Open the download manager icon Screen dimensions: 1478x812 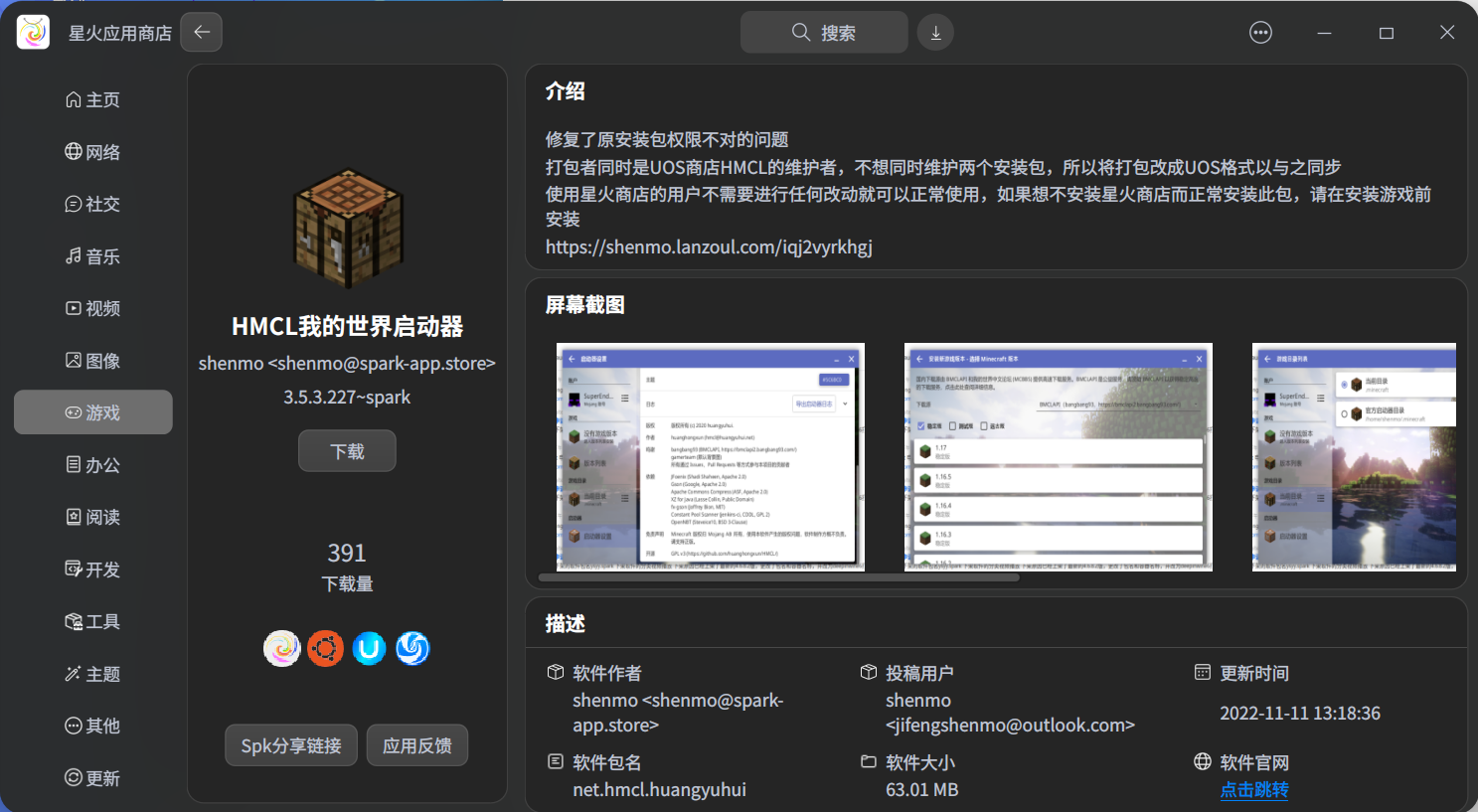[x=934, y=32]
